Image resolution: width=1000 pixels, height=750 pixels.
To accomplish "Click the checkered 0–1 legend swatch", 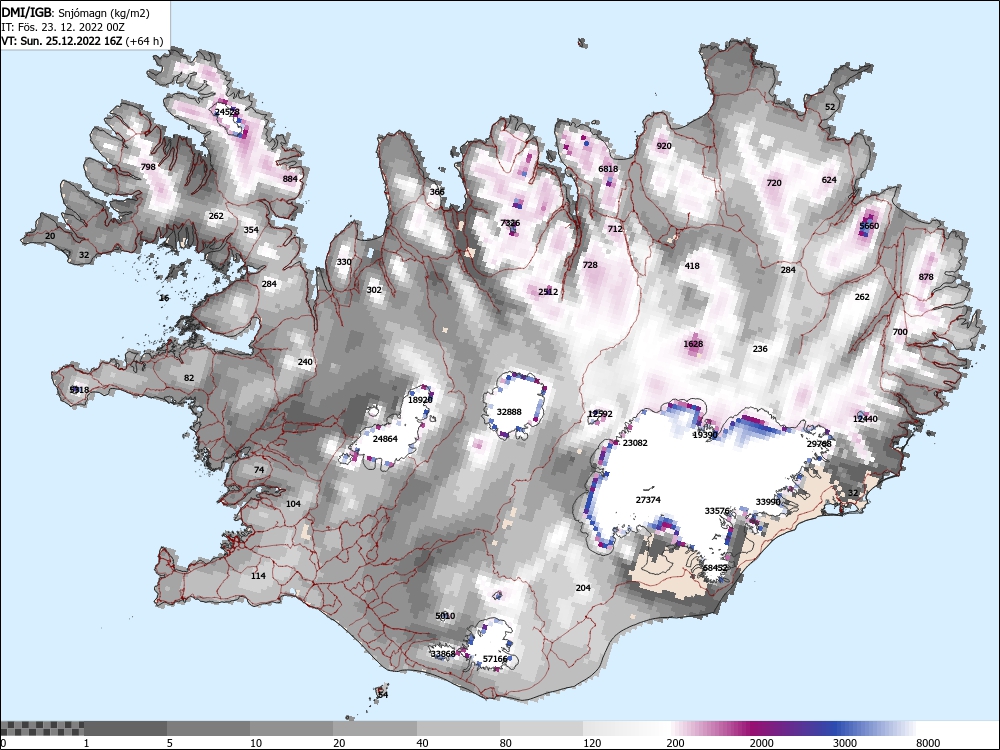I will pyautogui.click(x=42, y=728).
